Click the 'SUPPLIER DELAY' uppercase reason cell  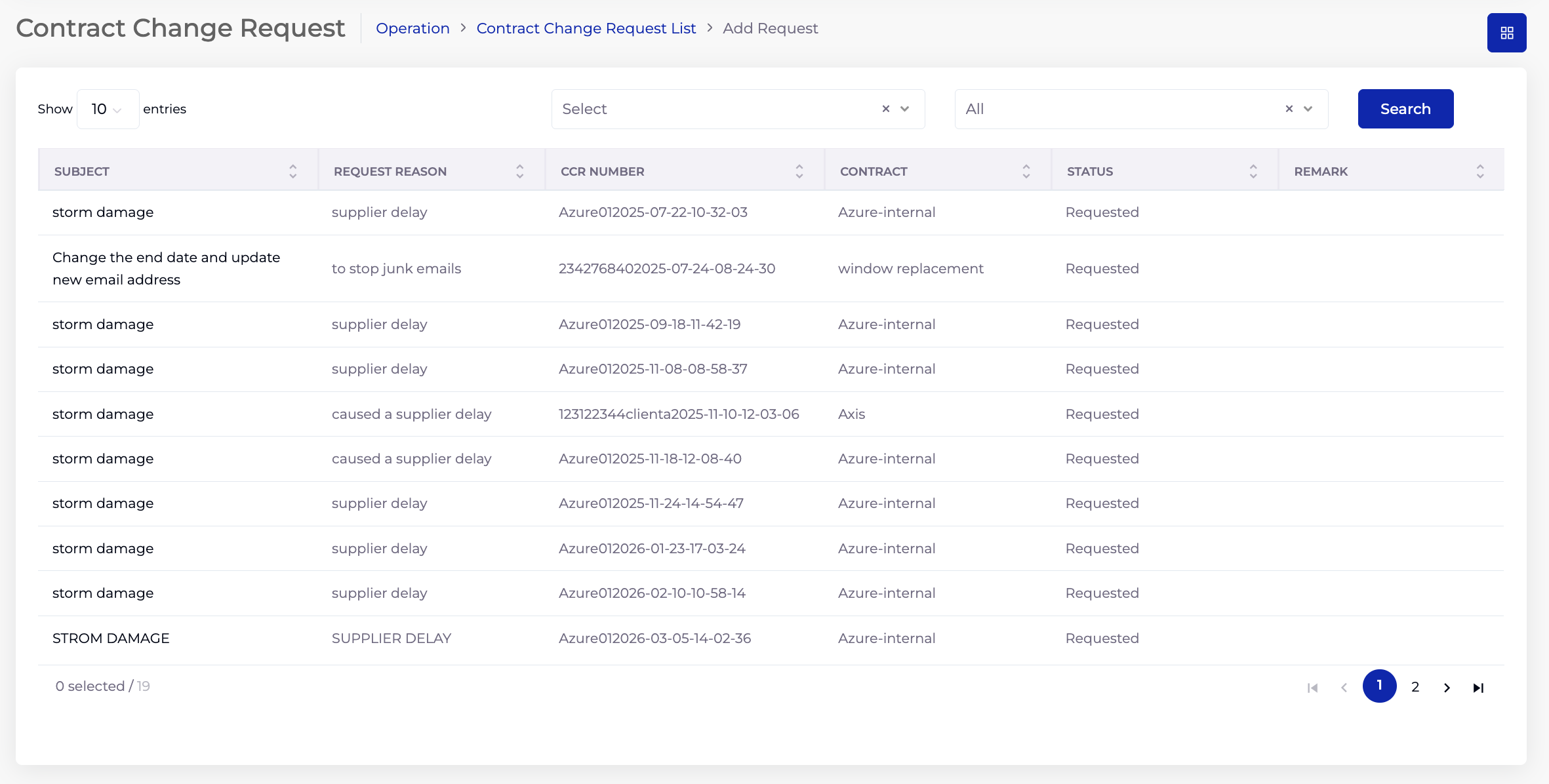(x=392, y=638)
